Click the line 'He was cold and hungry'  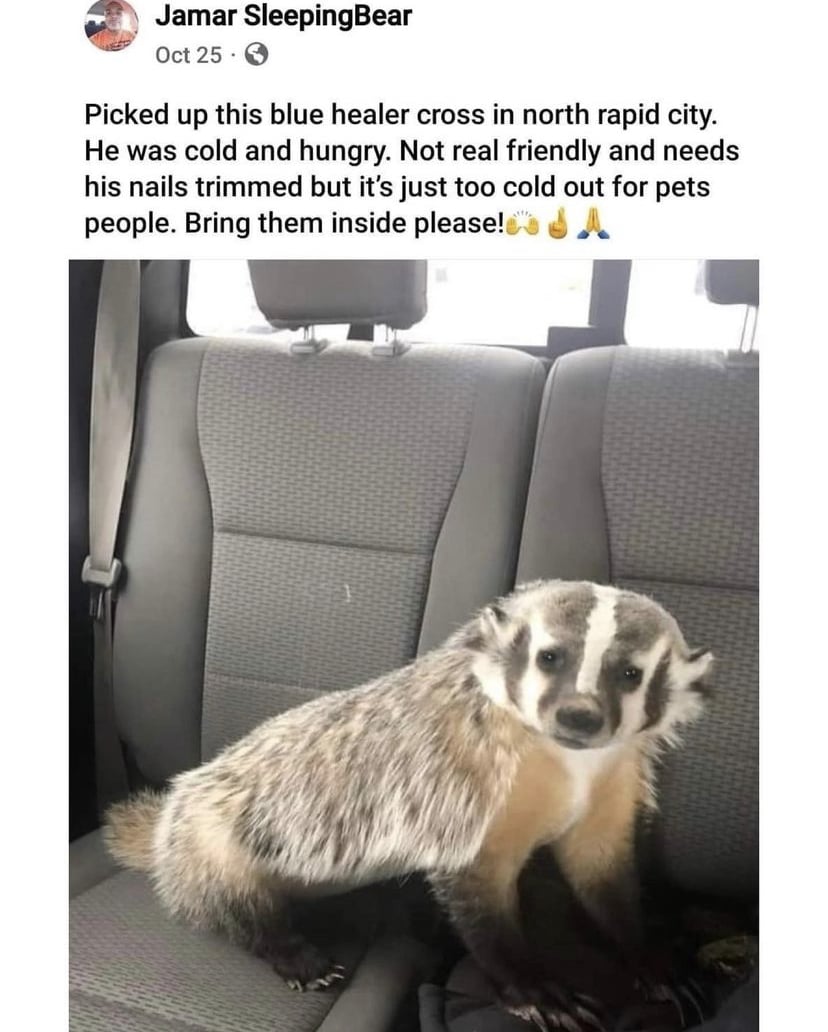coord(238,151)
